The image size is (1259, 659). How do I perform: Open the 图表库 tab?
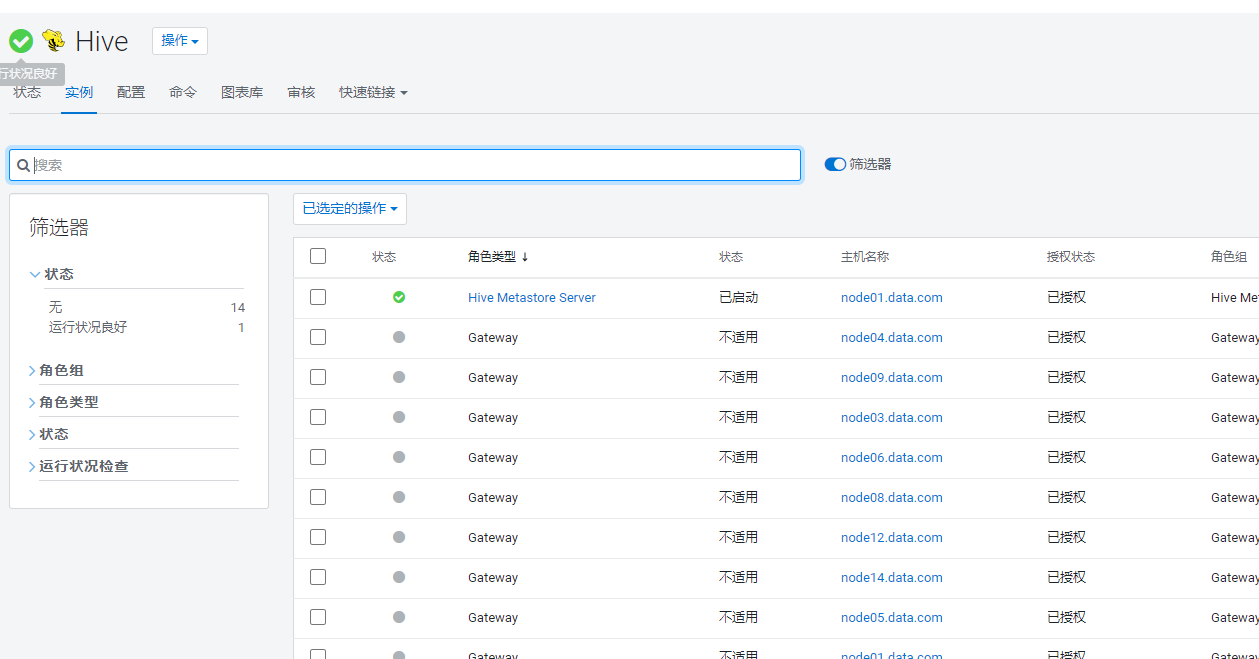(x=242, y=92)
